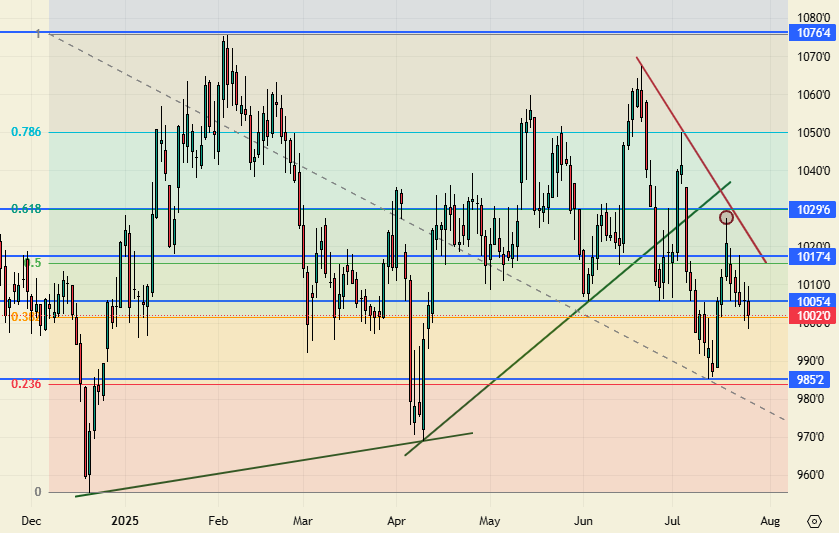Select the 0.618 Fibonacci level label
Viewport: 839px width, 533px height.
pyautogui.click(x=25, y=209)
